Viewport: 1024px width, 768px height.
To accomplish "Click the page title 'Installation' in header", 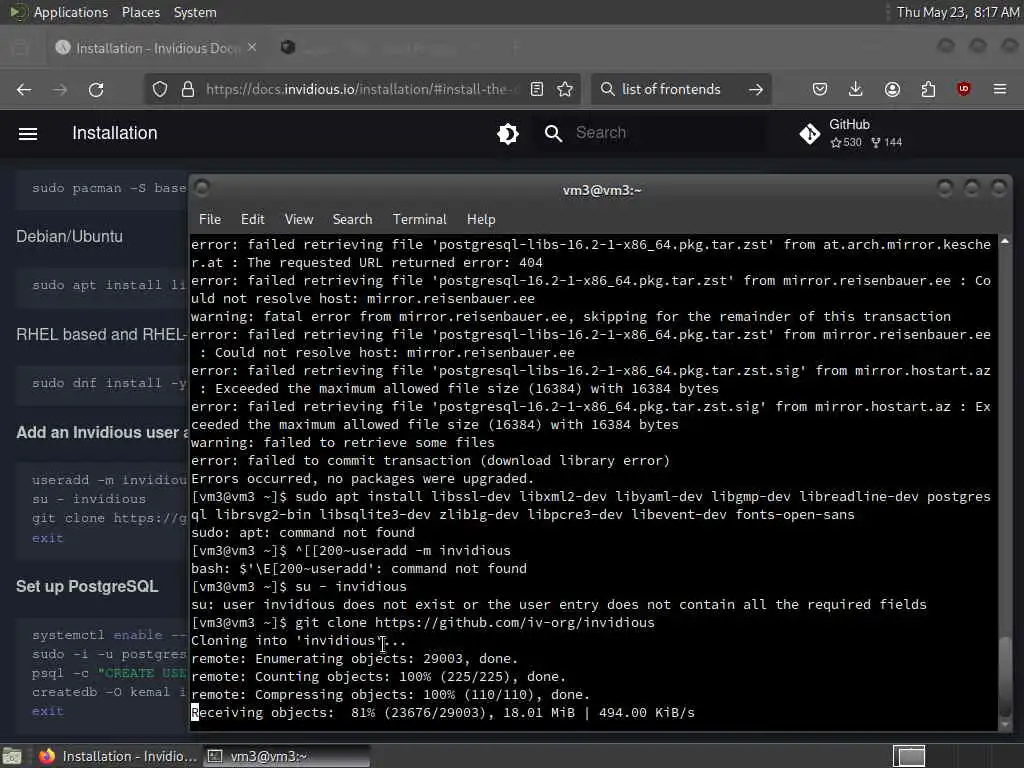I will (x=115, y=133).
